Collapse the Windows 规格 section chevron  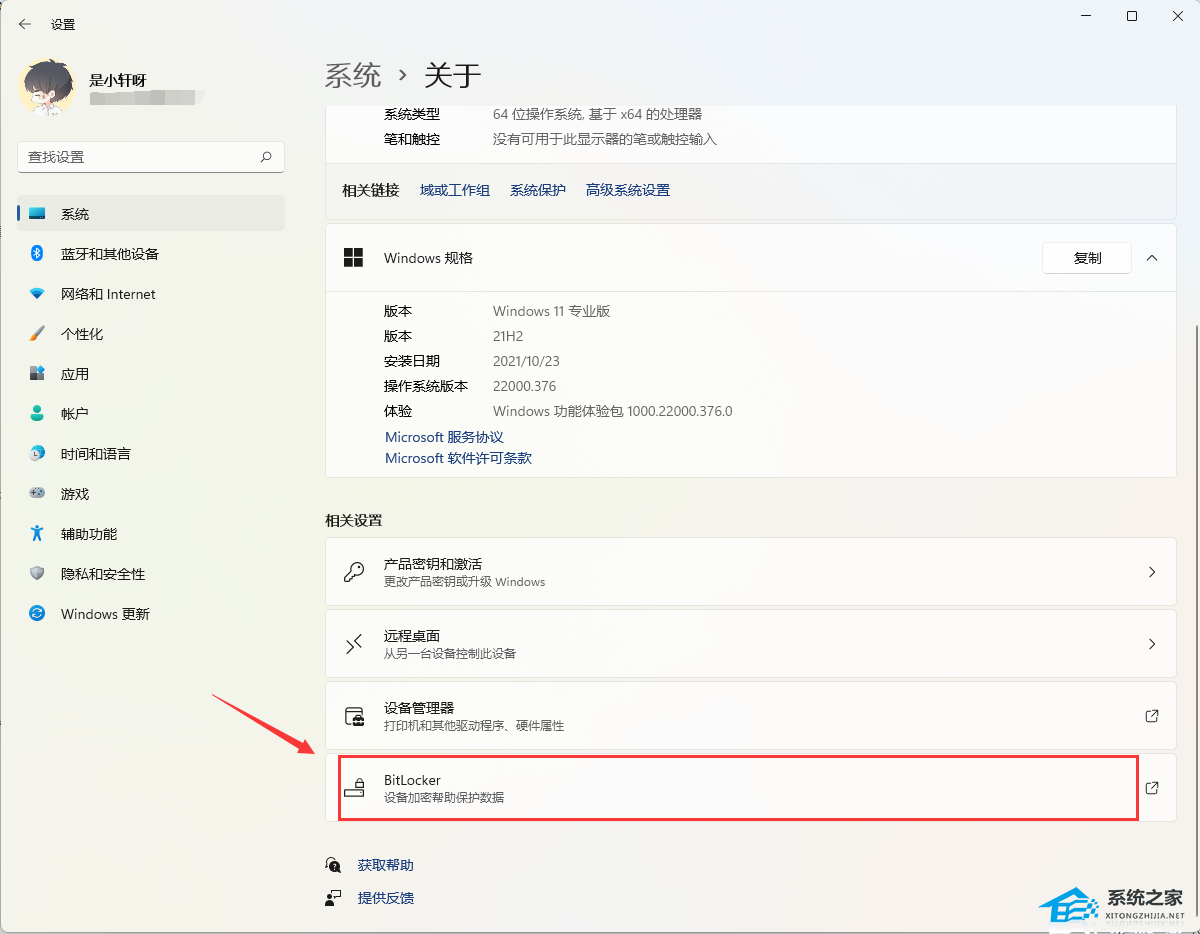coord(1152,258)
